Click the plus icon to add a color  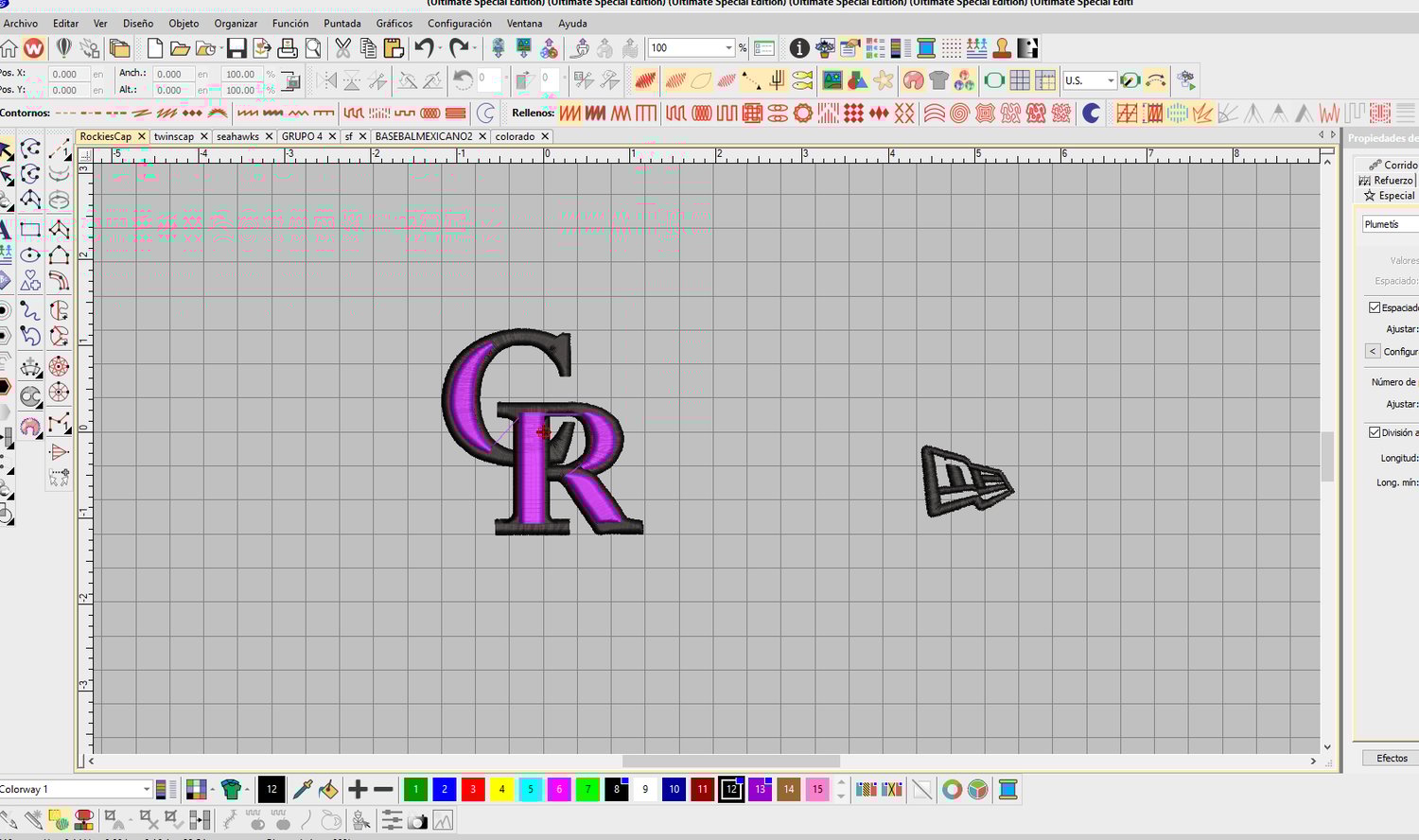click(358, 789)
